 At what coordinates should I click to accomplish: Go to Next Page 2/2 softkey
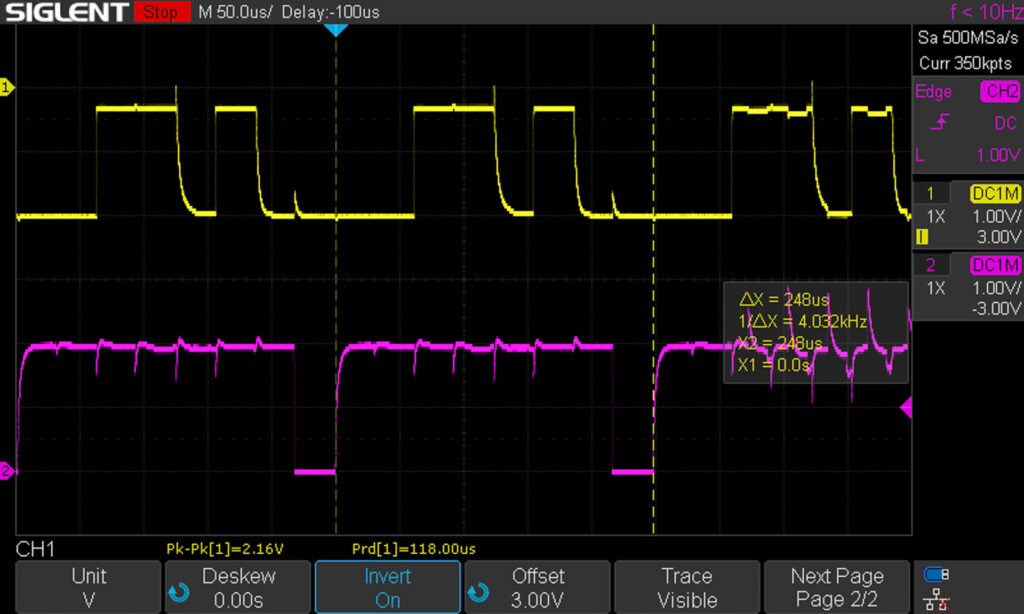click(x=837, y=587)
